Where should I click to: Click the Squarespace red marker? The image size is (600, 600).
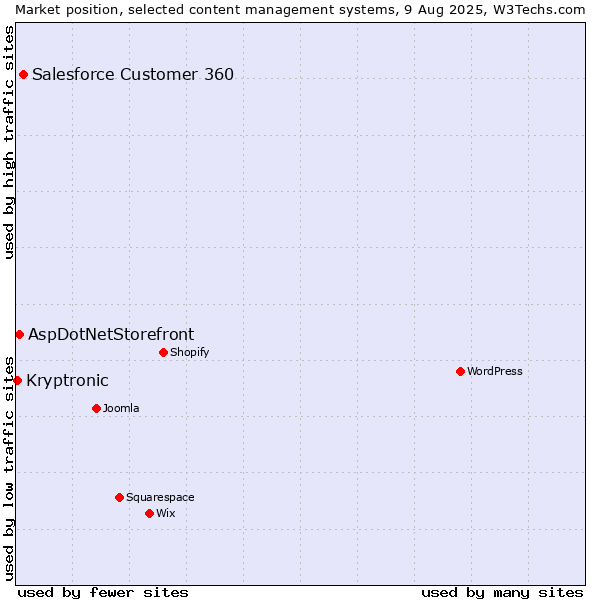[119, 497]
